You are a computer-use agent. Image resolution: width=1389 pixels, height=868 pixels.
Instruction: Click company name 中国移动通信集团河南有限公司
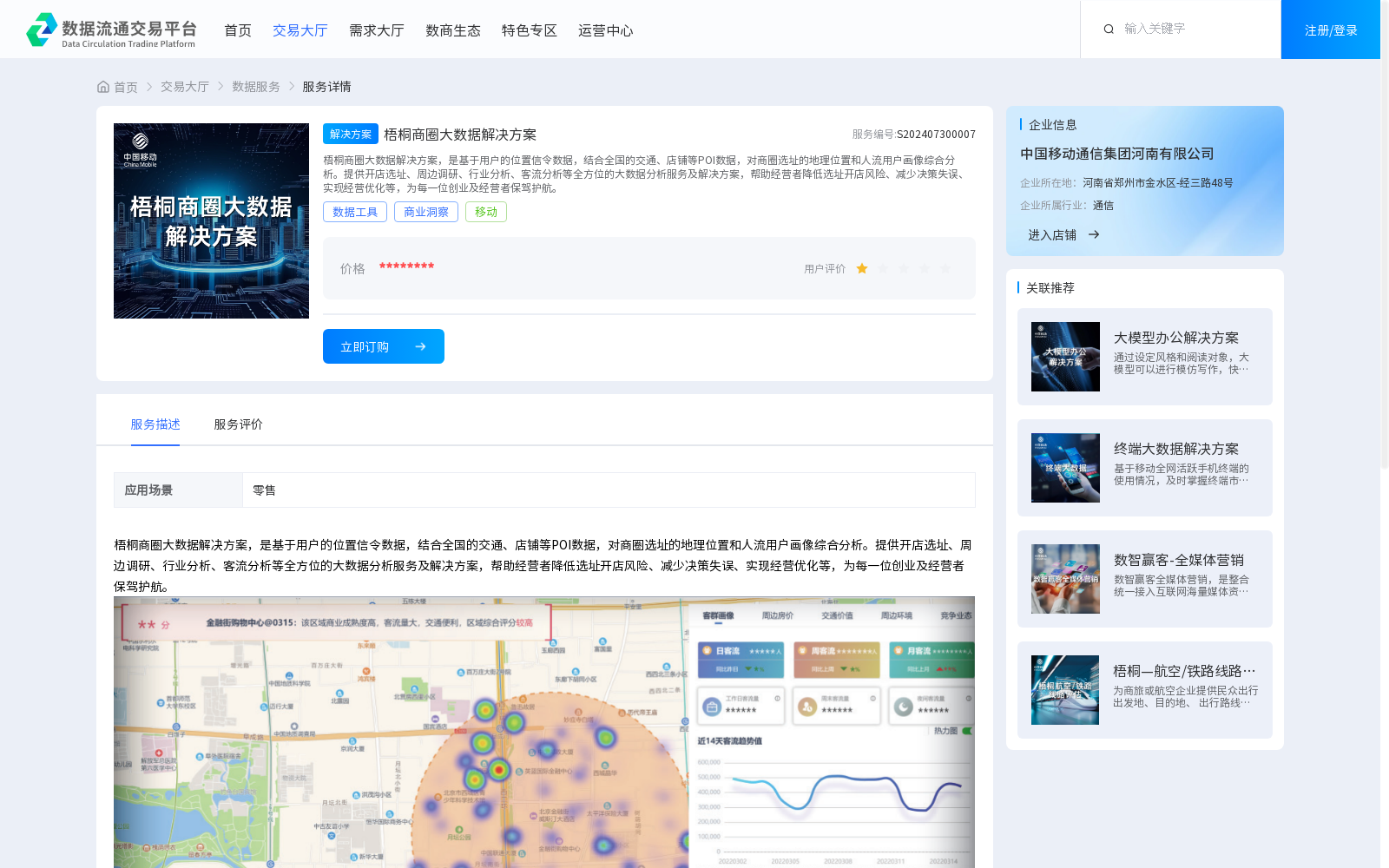1117,154
